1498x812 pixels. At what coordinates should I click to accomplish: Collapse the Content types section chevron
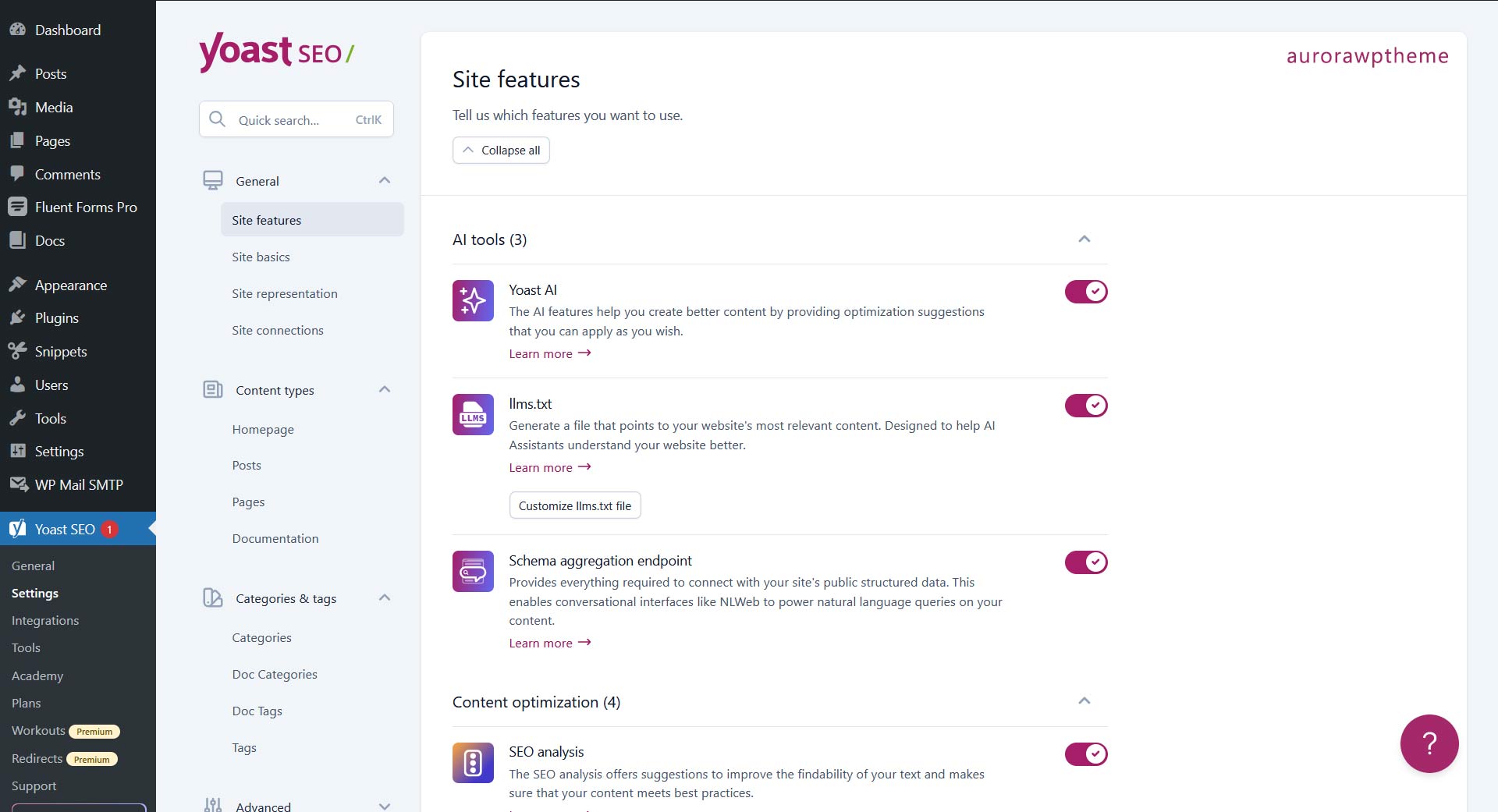tap(385, 389)
